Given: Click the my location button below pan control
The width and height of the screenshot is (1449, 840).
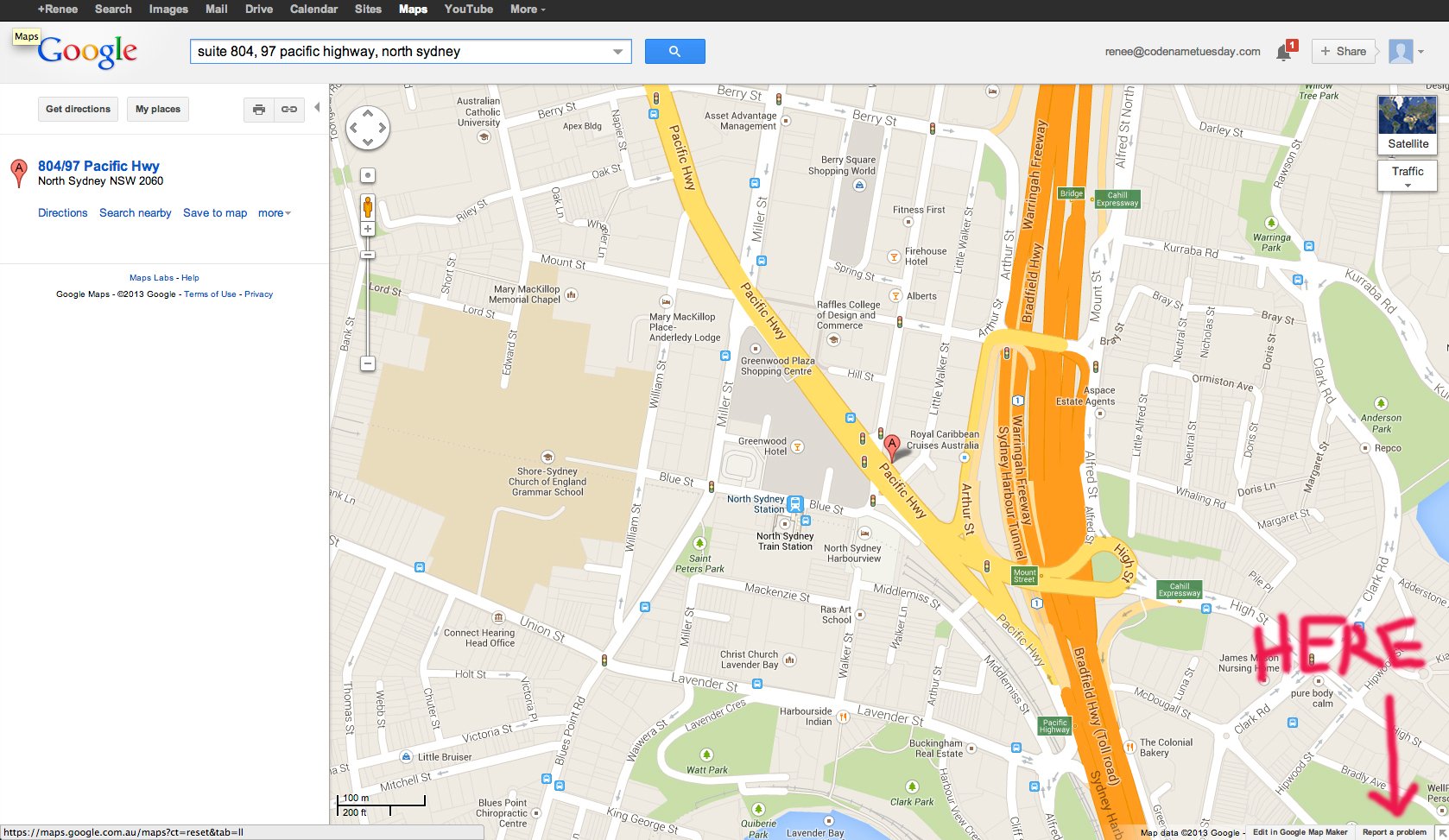Looking at the screenshot, I should [x=368, y=175].
